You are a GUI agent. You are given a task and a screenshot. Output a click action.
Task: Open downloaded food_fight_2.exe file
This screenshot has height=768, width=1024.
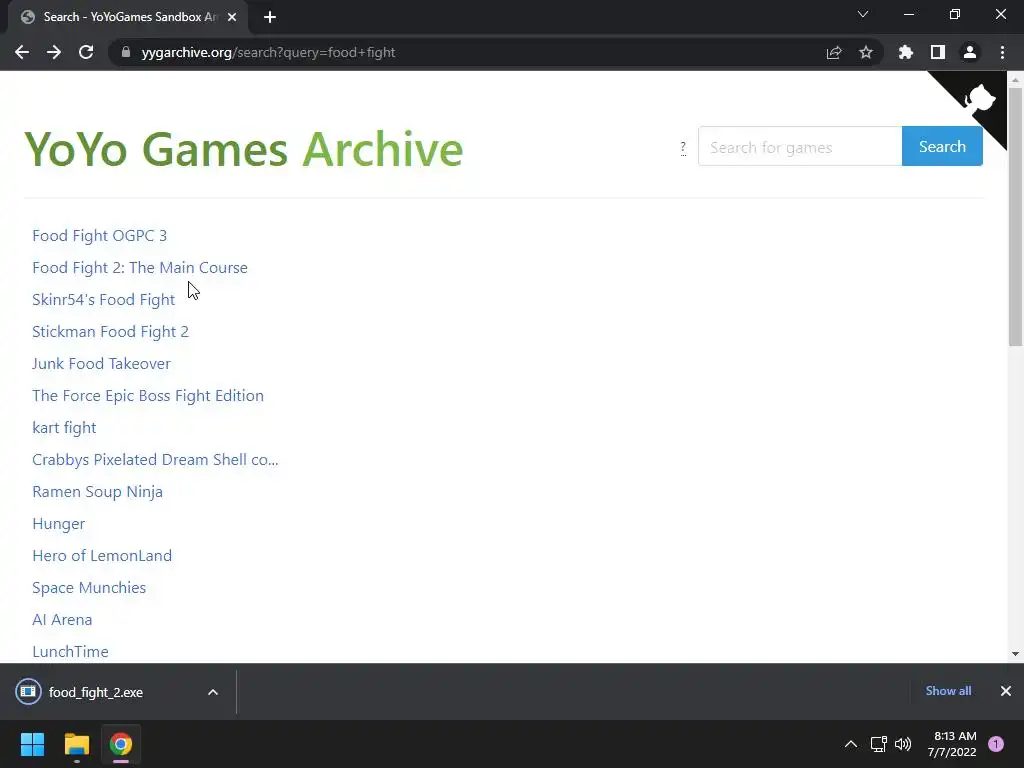point(95,692)
